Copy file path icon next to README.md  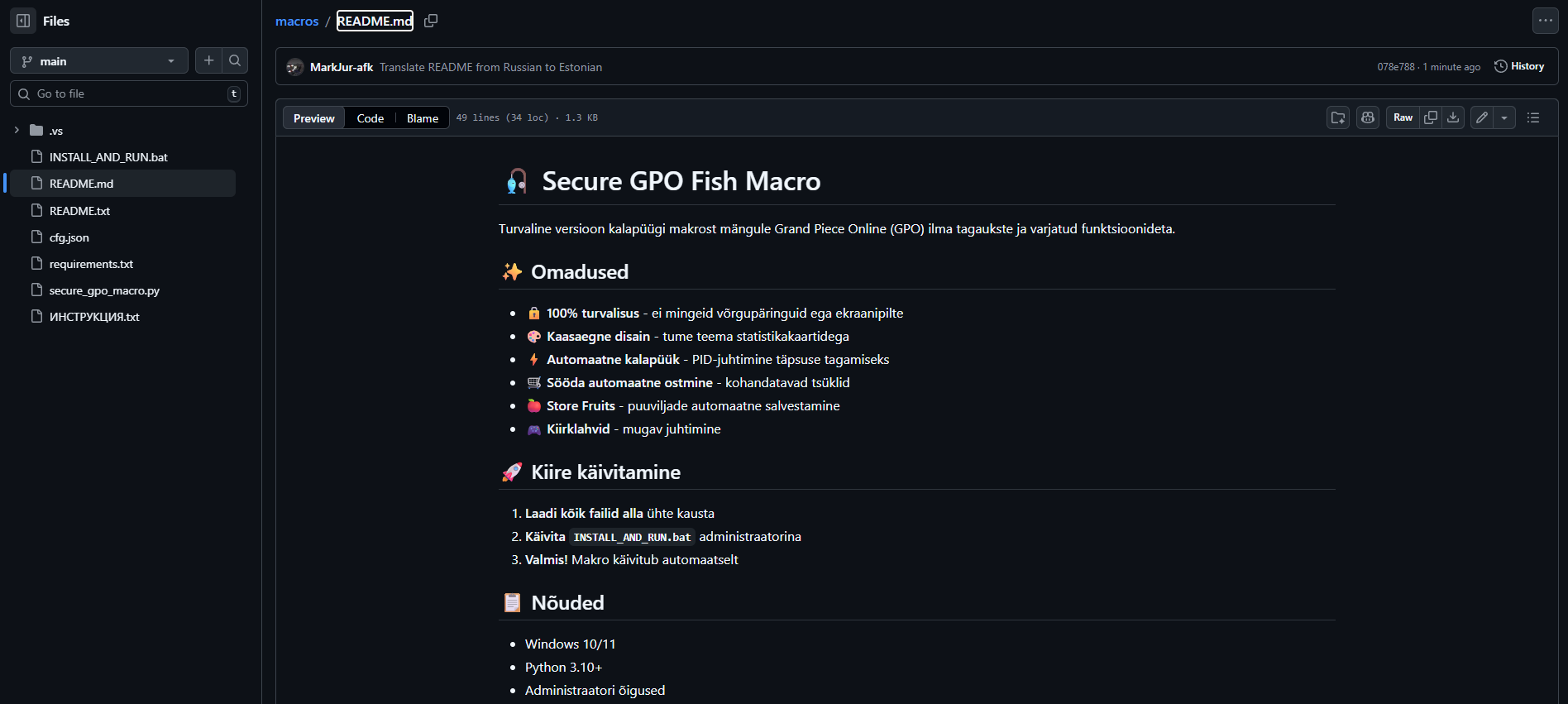point(431,21)
